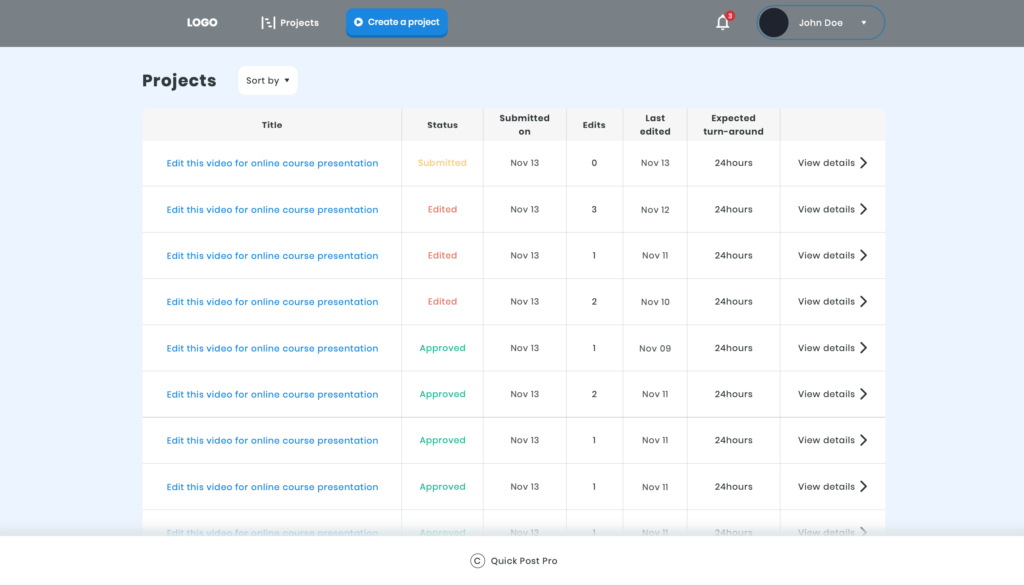
Task: Open the project title in the Submitted row
Action: pos(272,163)
